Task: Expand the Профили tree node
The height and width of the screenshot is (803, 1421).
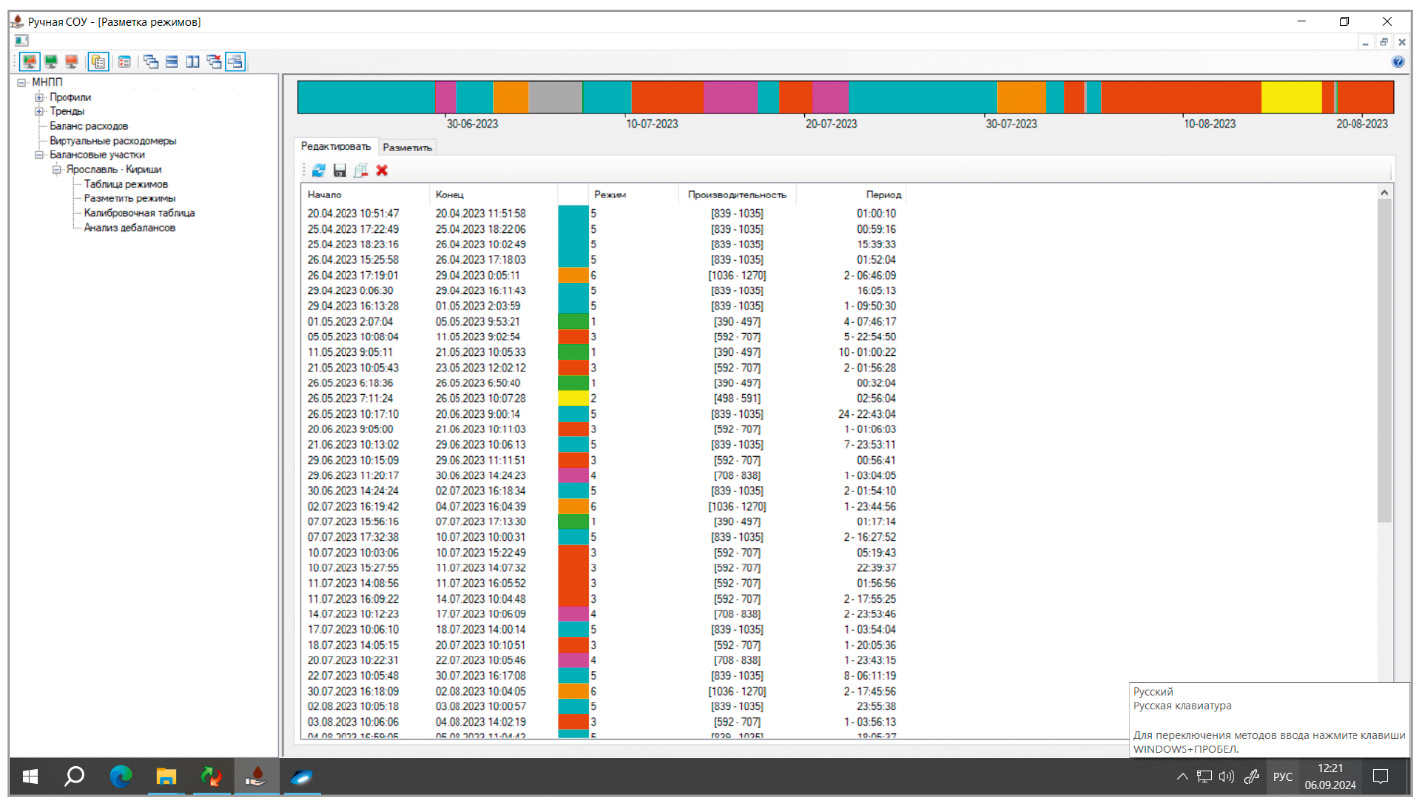Action: [39, 98]
